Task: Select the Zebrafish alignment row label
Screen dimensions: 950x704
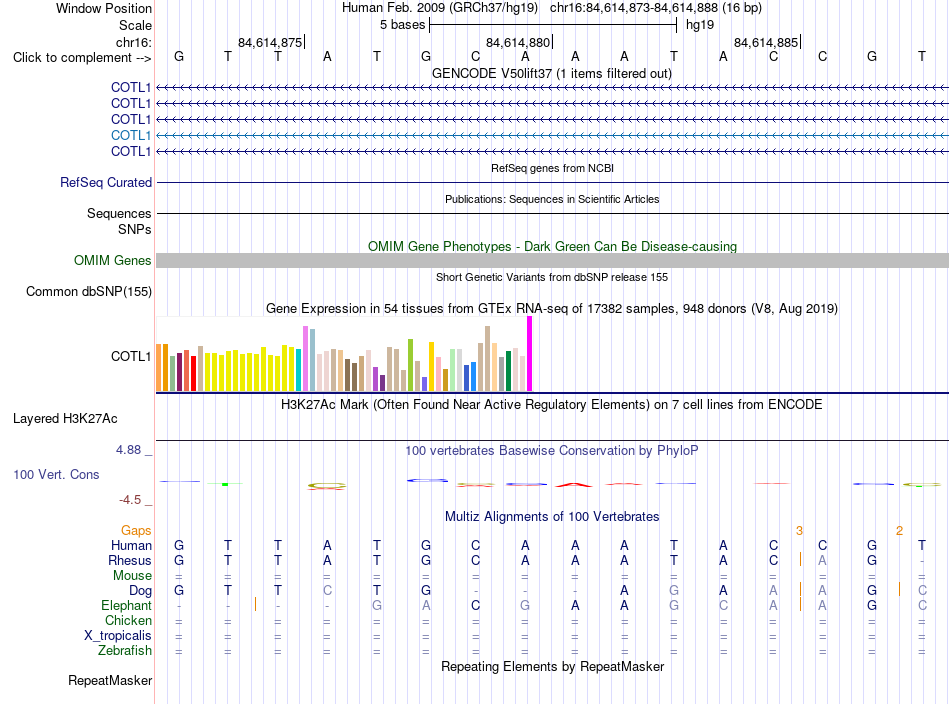Action: (x=125, y=650)
